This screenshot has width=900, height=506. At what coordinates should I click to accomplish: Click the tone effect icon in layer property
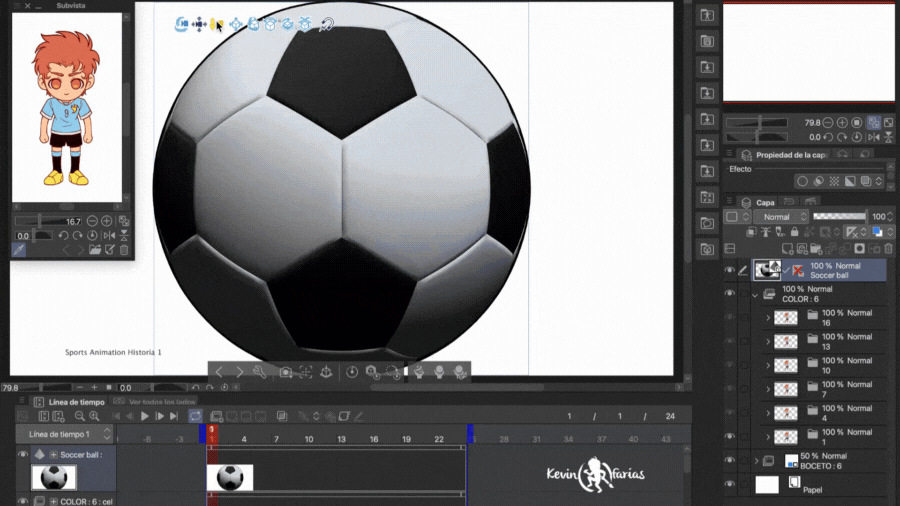pyautogui.click(x=834, y=181)
